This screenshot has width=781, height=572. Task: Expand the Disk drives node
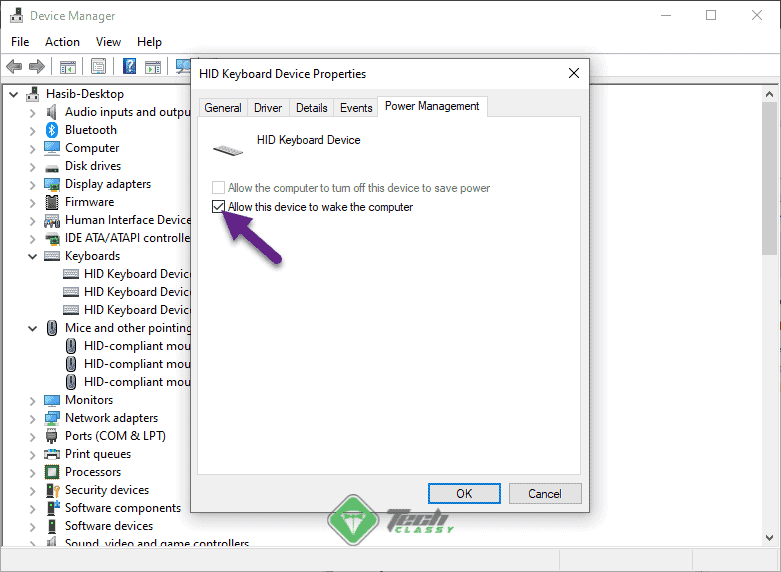coord(32,167)
